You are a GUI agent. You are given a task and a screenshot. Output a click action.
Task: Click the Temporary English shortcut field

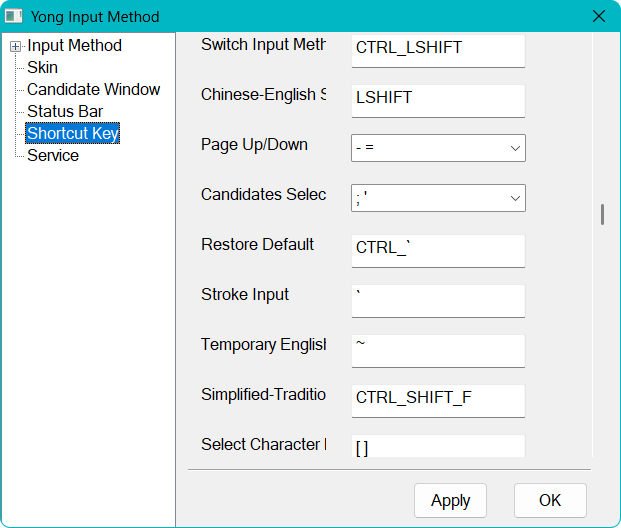438,351
